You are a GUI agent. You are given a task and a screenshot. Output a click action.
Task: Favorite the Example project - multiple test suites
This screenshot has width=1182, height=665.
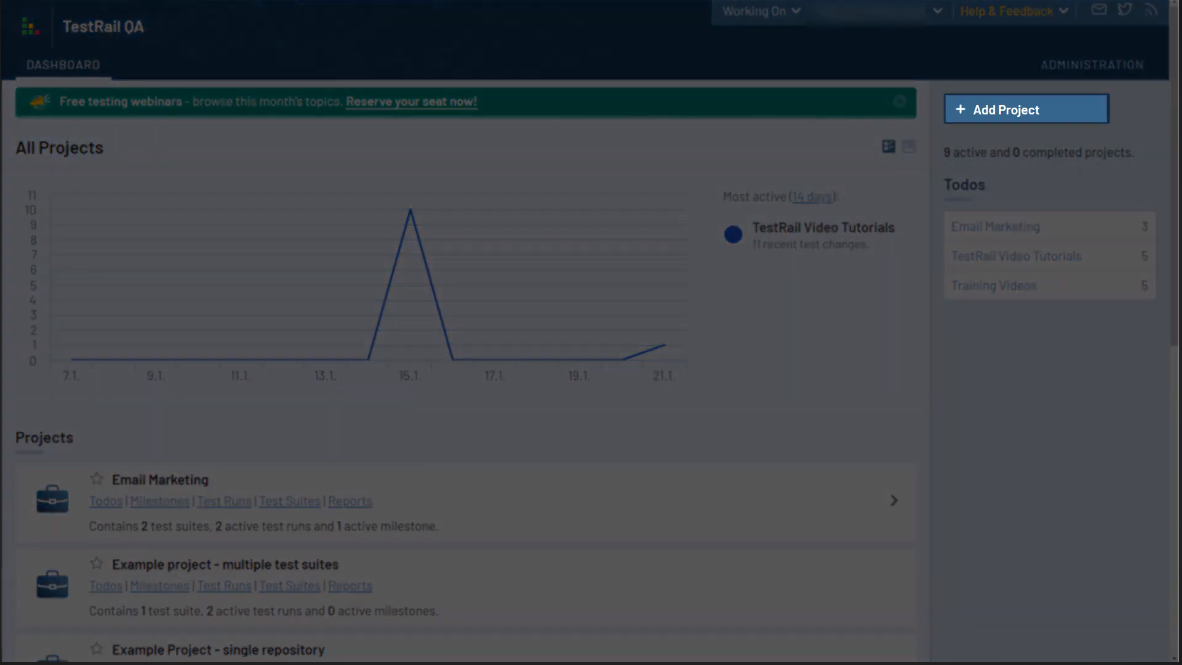(x=97, y=564)
